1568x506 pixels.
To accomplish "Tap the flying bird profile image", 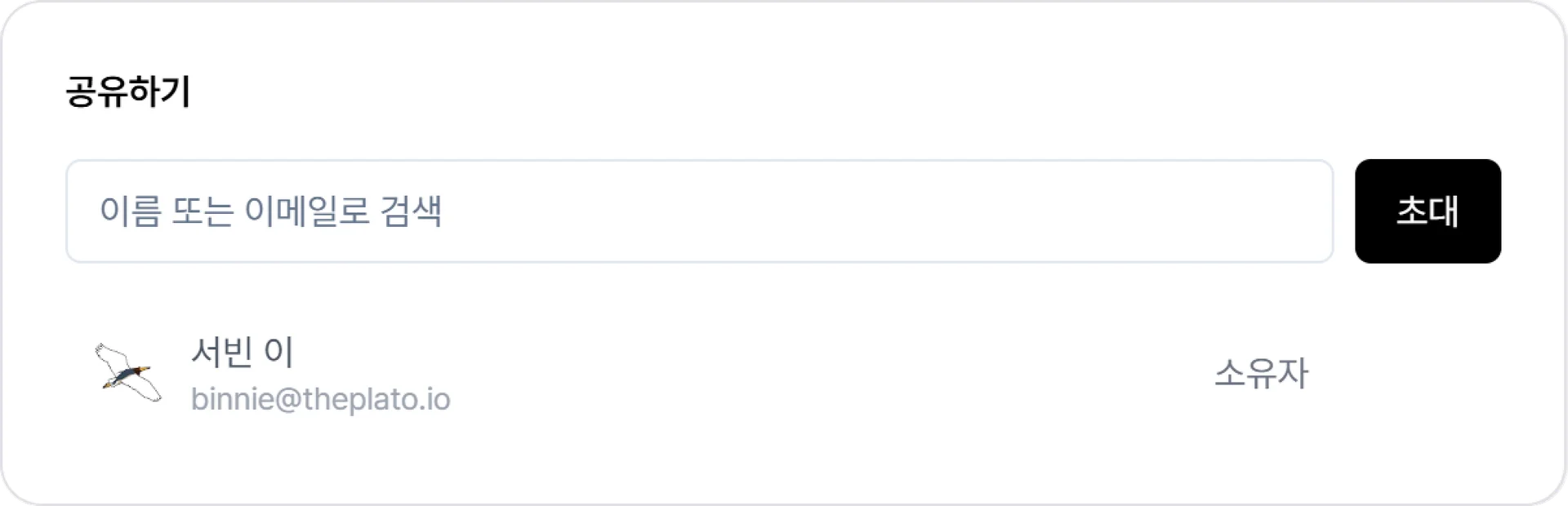I will point(128,374).
